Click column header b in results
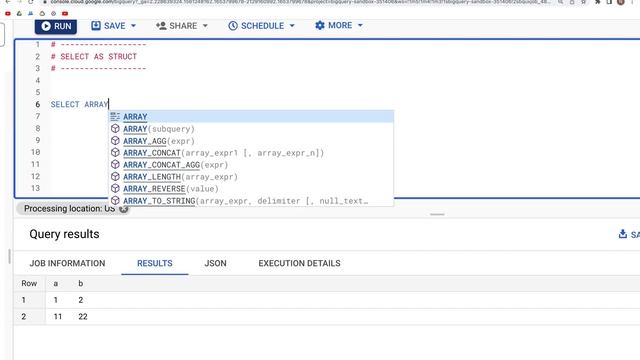 coord(80,283)
